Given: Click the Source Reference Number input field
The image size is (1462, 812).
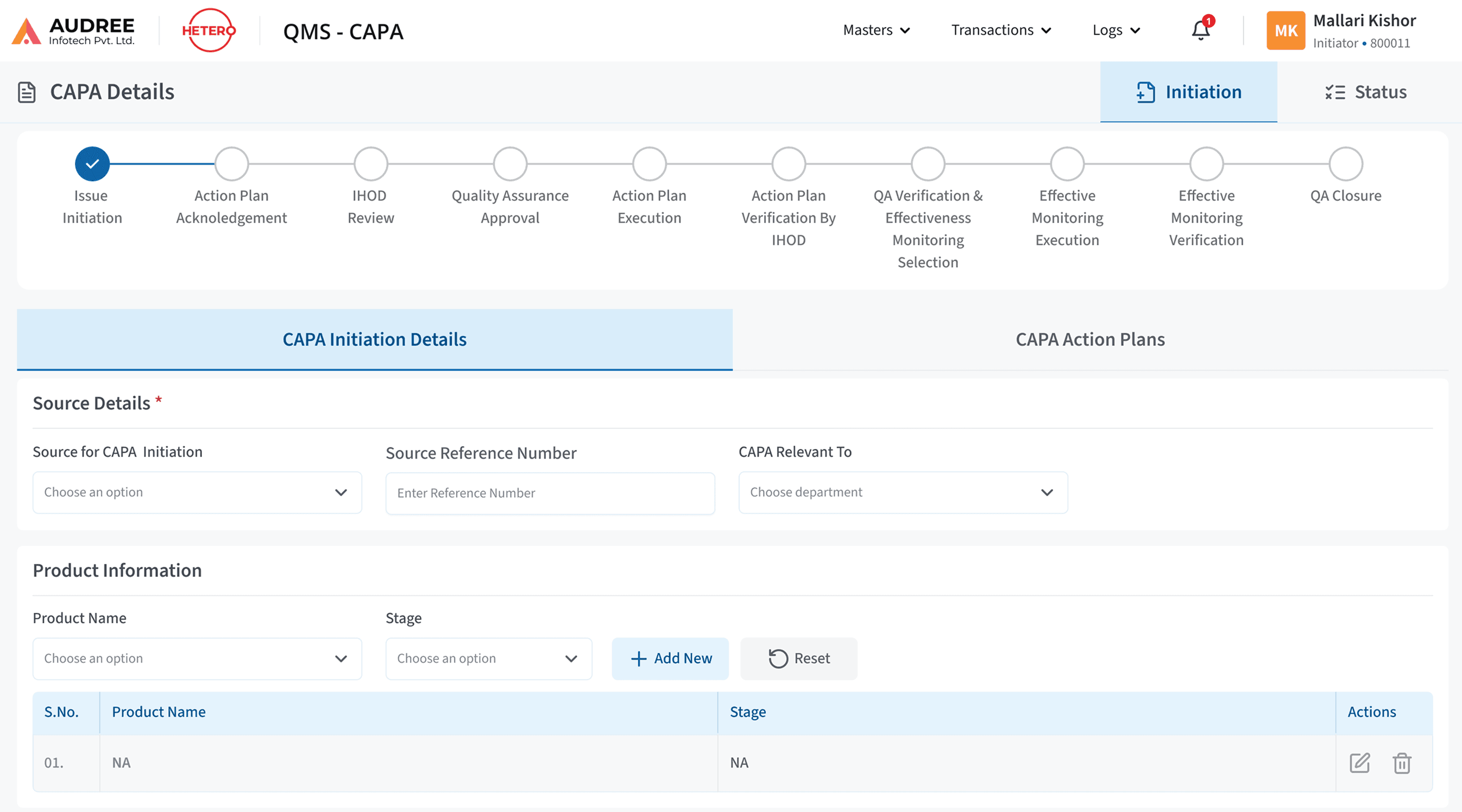Looking at the screenshot, I should (x=549, y=493).
